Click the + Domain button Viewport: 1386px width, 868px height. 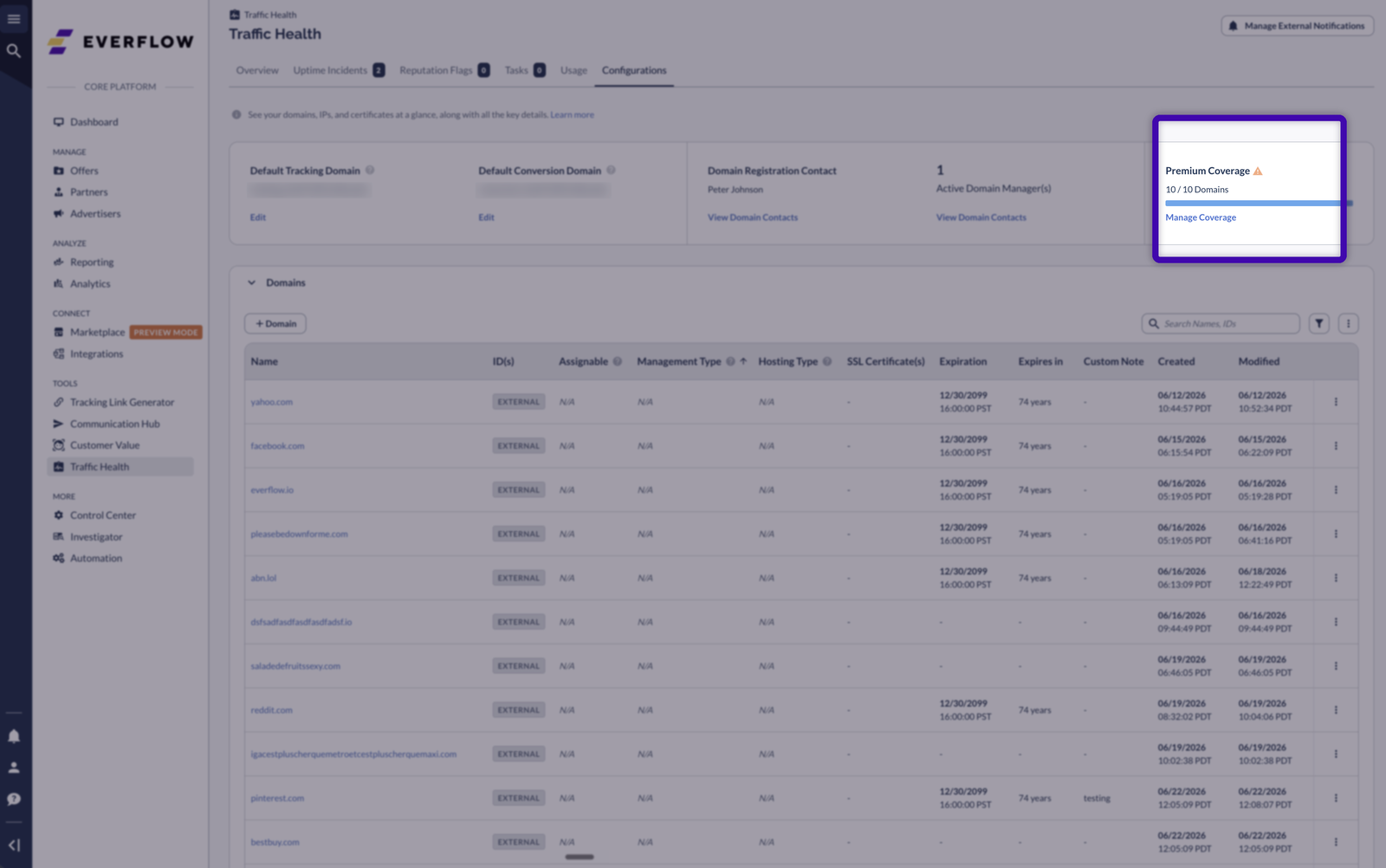275,324
